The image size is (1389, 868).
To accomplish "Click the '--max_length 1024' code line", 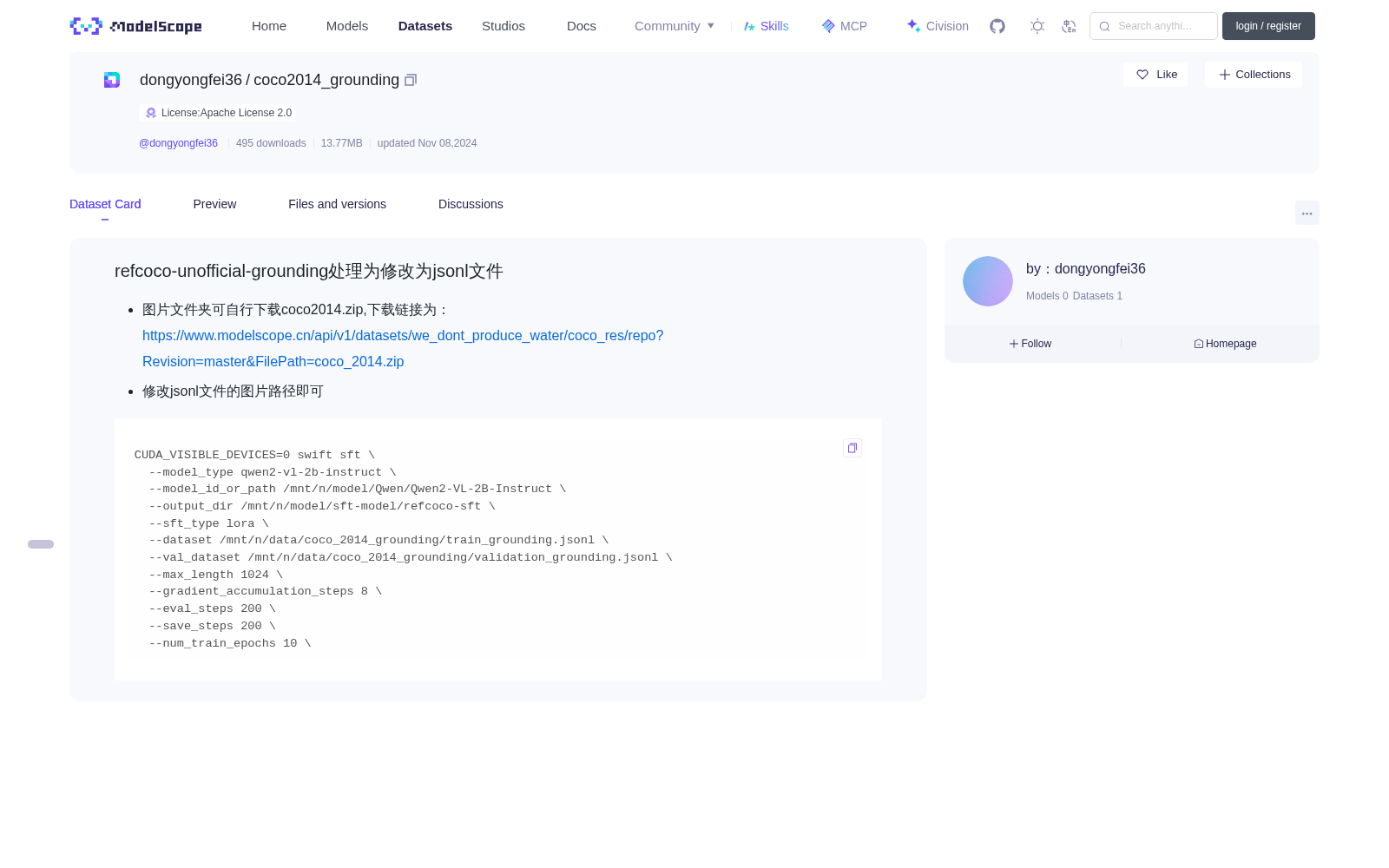I will click(x=215, y=575).
